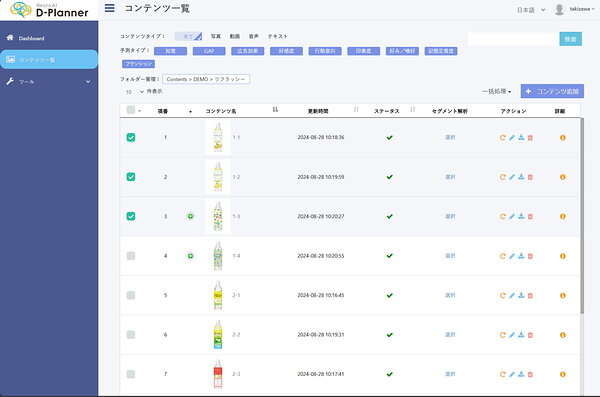Click the search input field
This screenshot has width=600, height=397.
513,39
